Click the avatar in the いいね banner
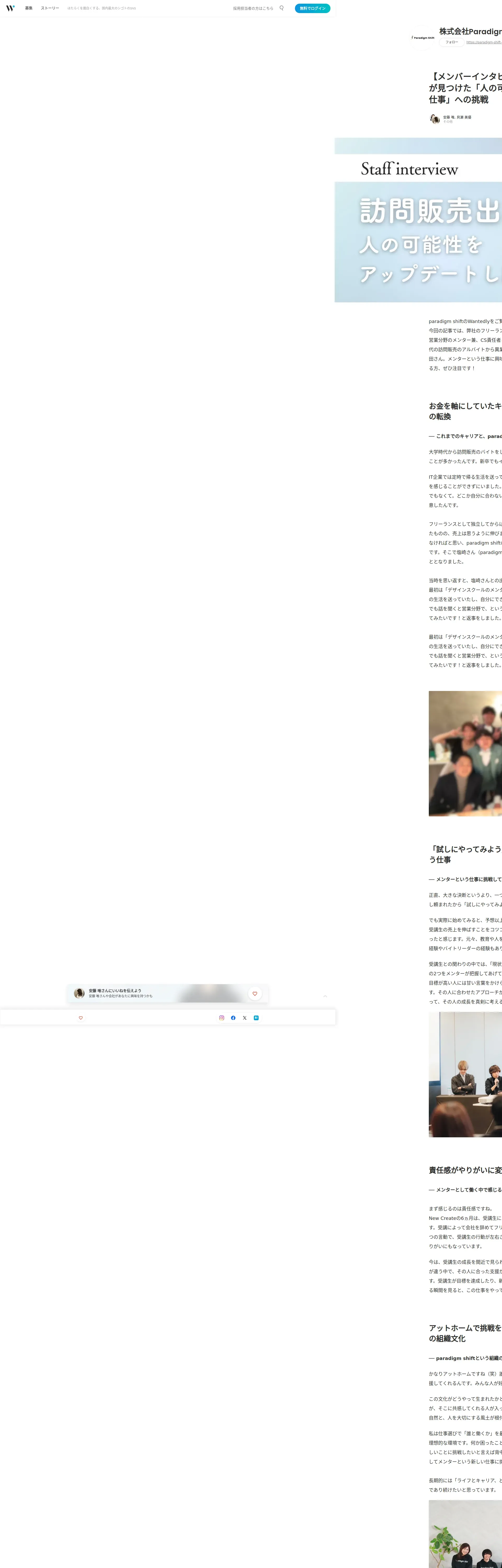 [x=79, y=993]
